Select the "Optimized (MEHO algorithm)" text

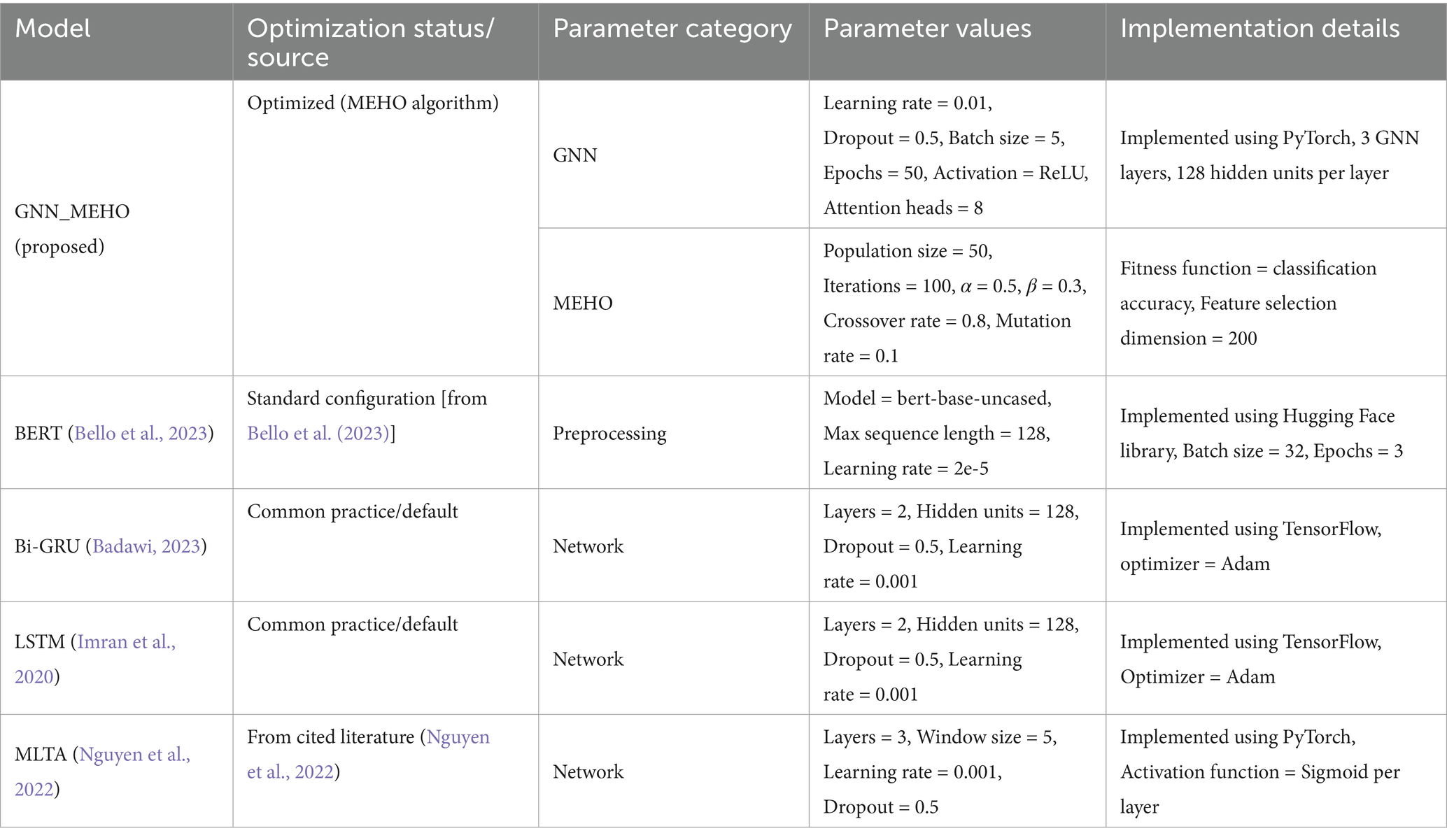pos(372,104)
